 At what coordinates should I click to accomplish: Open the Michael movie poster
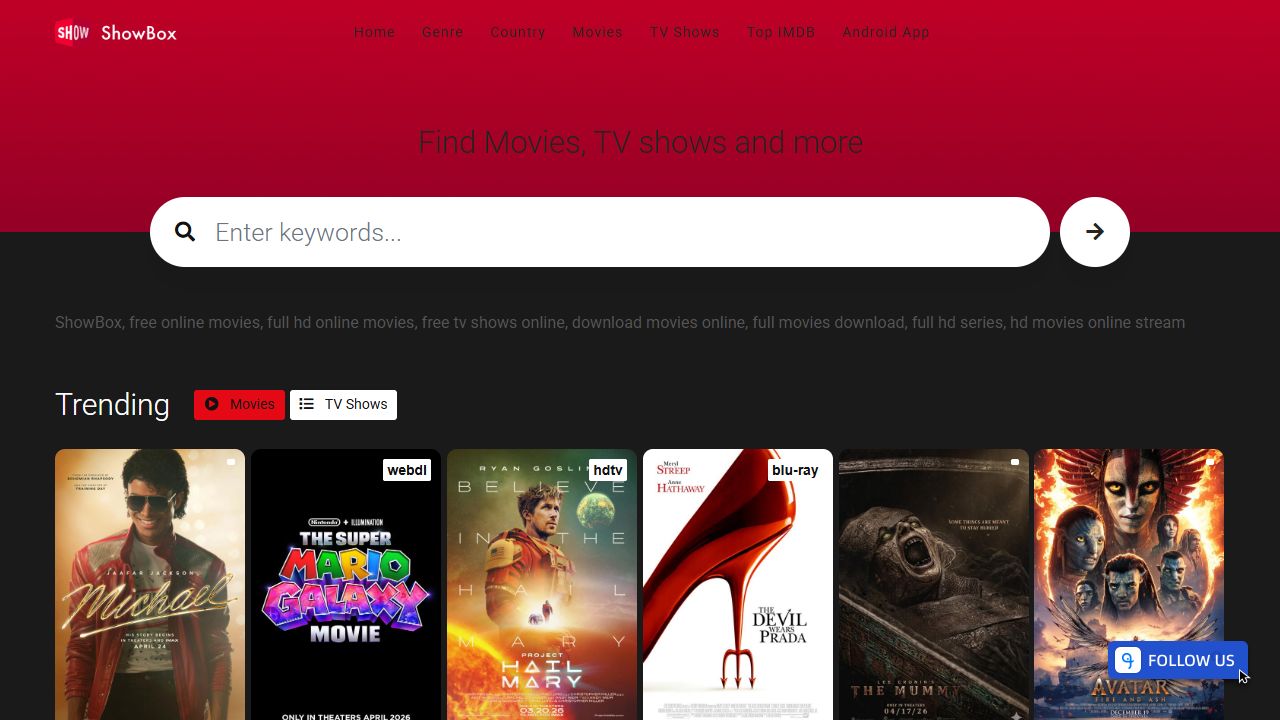pos(150,584)
